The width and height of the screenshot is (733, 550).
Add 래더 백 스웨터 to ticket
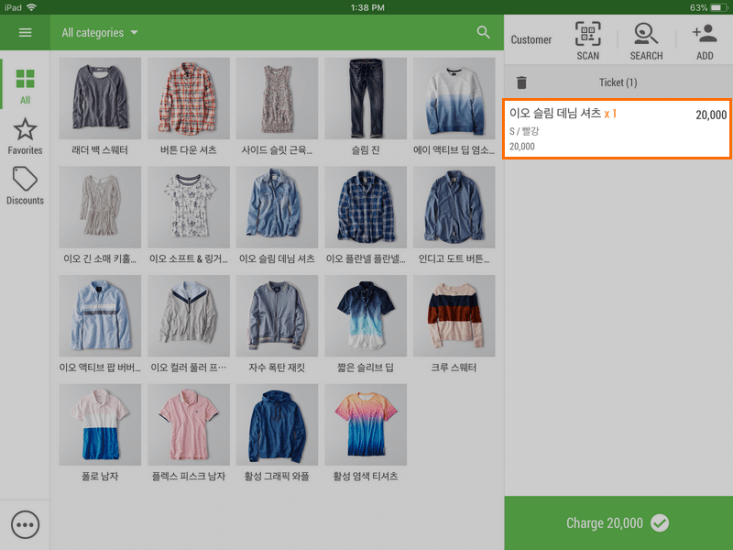pos(100,107)
